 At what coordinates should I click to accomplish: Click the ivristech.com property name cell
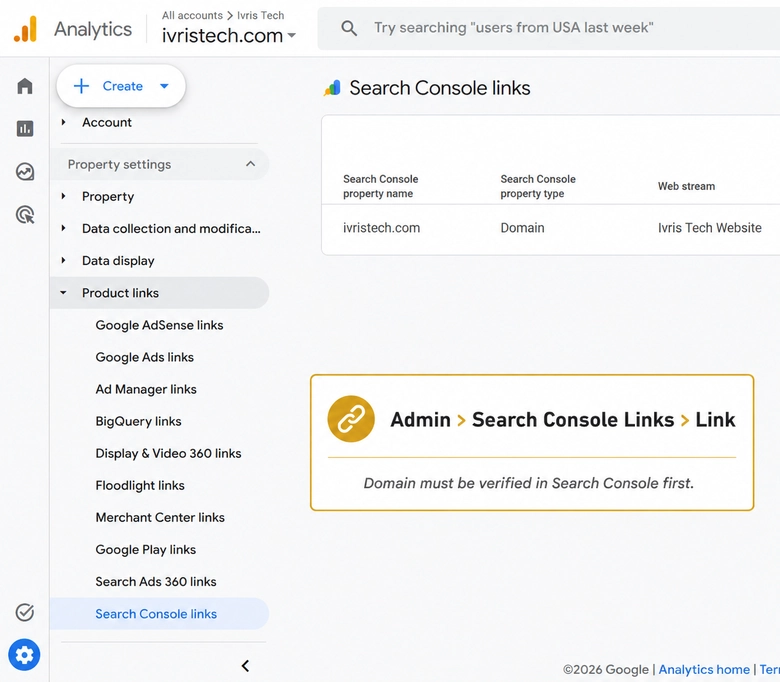[x=382, y=228]
